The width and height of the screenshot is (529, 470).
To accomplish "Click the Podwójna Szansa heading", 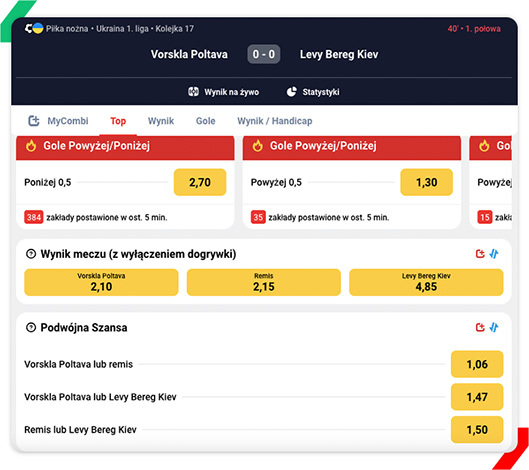I will [x=84, y=327].
